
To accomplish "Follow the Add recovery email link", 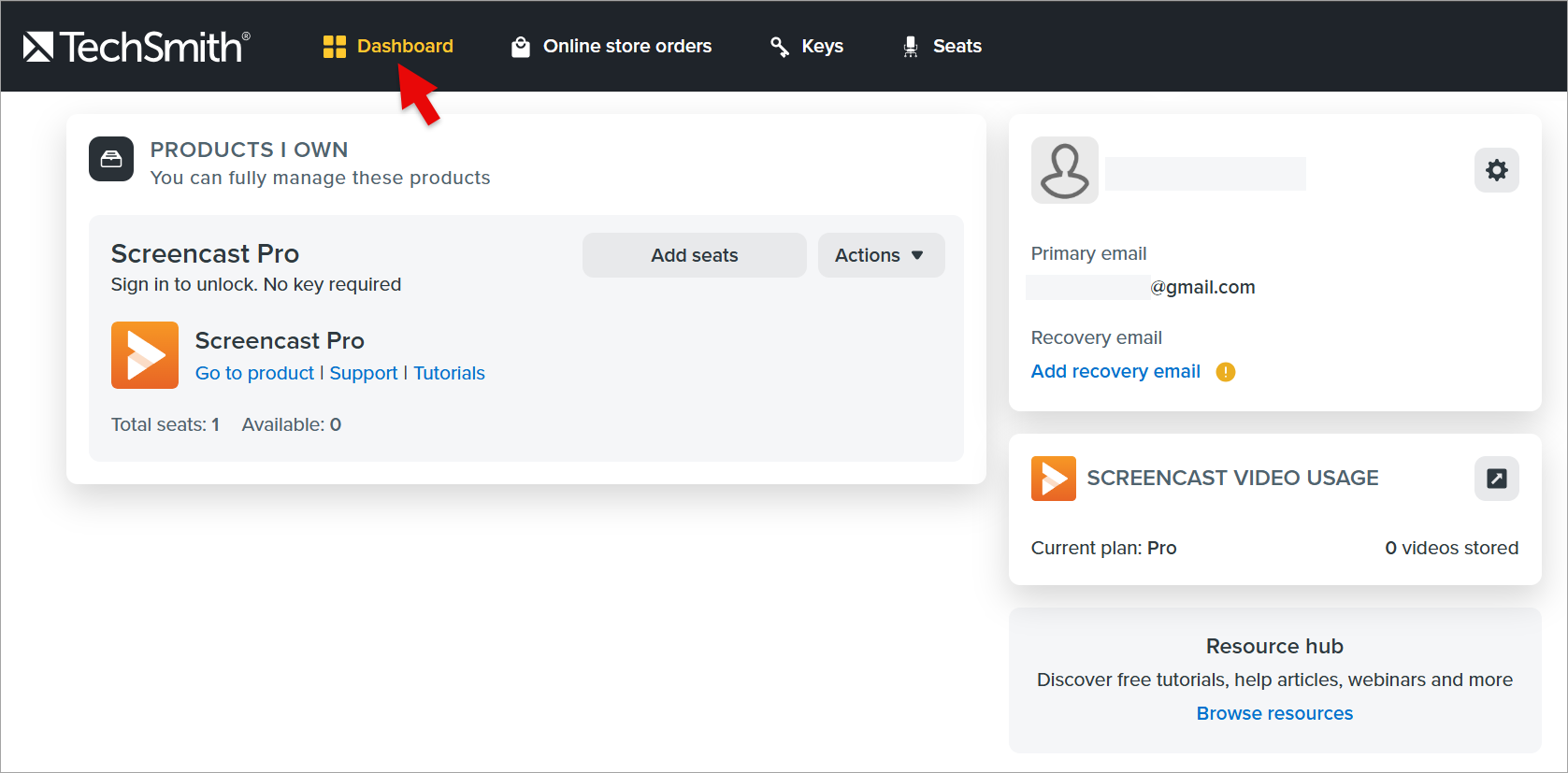I will click(x=1115, y=371).
